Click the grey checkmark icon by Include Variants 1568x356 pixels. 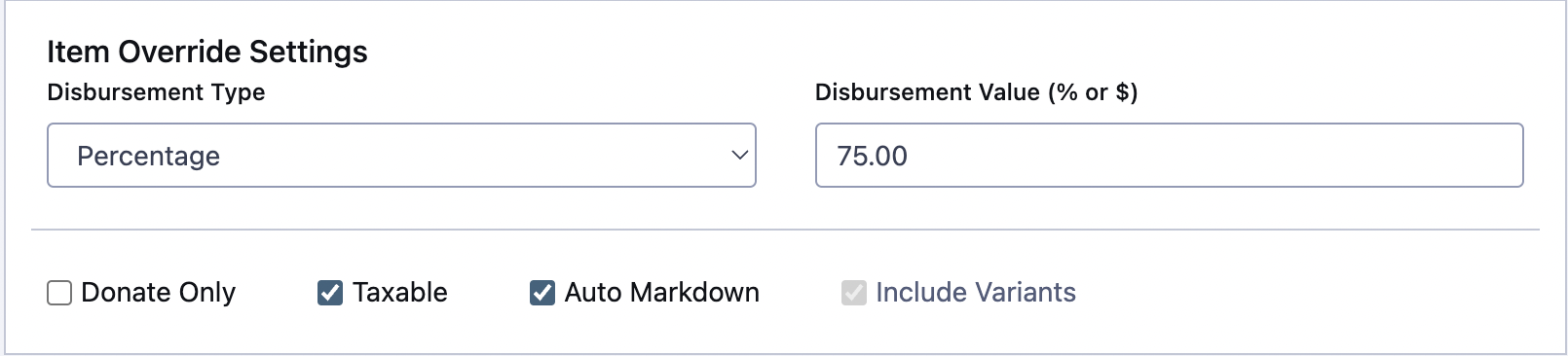point(854,293)
